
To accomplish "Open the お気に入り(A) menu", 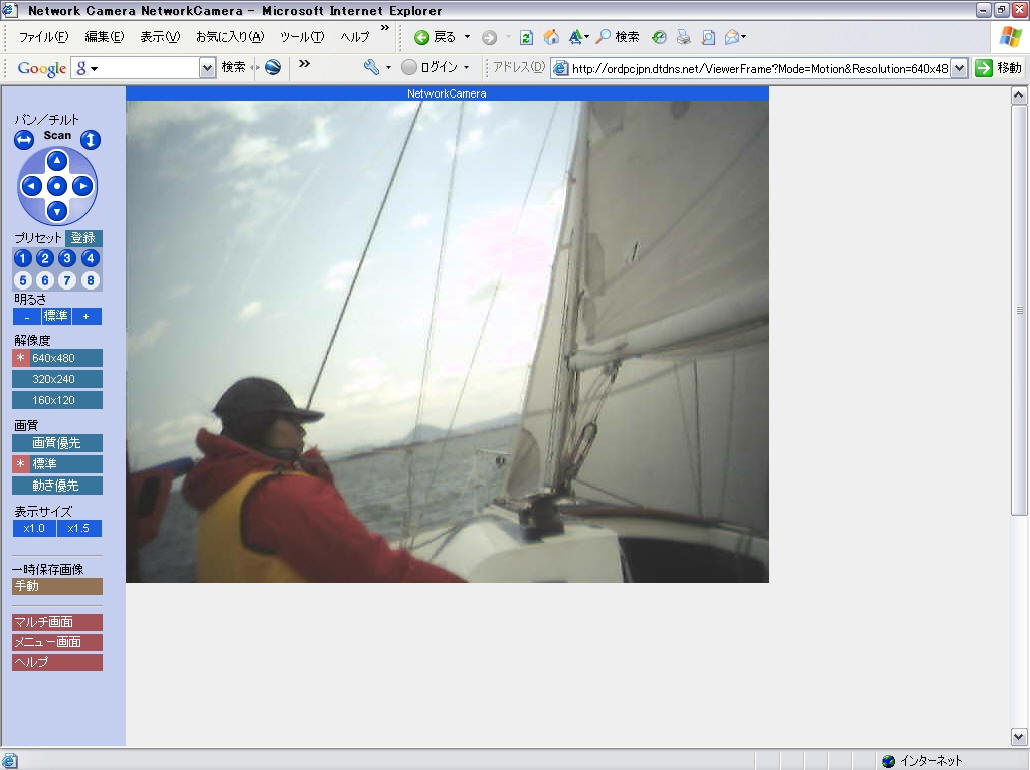I will pyautogui.click(x=230, y=37).
